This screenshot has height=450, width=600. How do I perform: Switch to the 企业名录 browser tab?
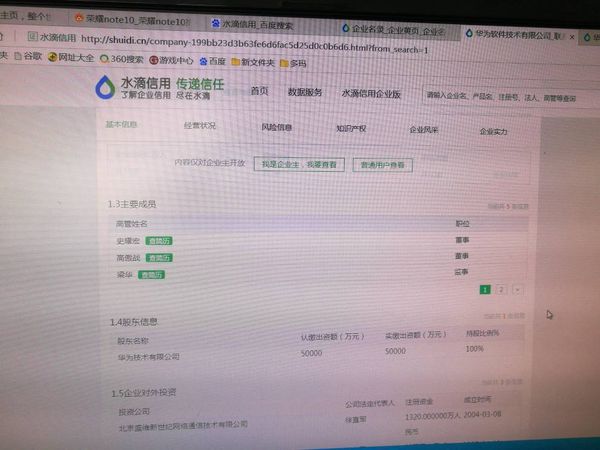[x=394, y=29]
